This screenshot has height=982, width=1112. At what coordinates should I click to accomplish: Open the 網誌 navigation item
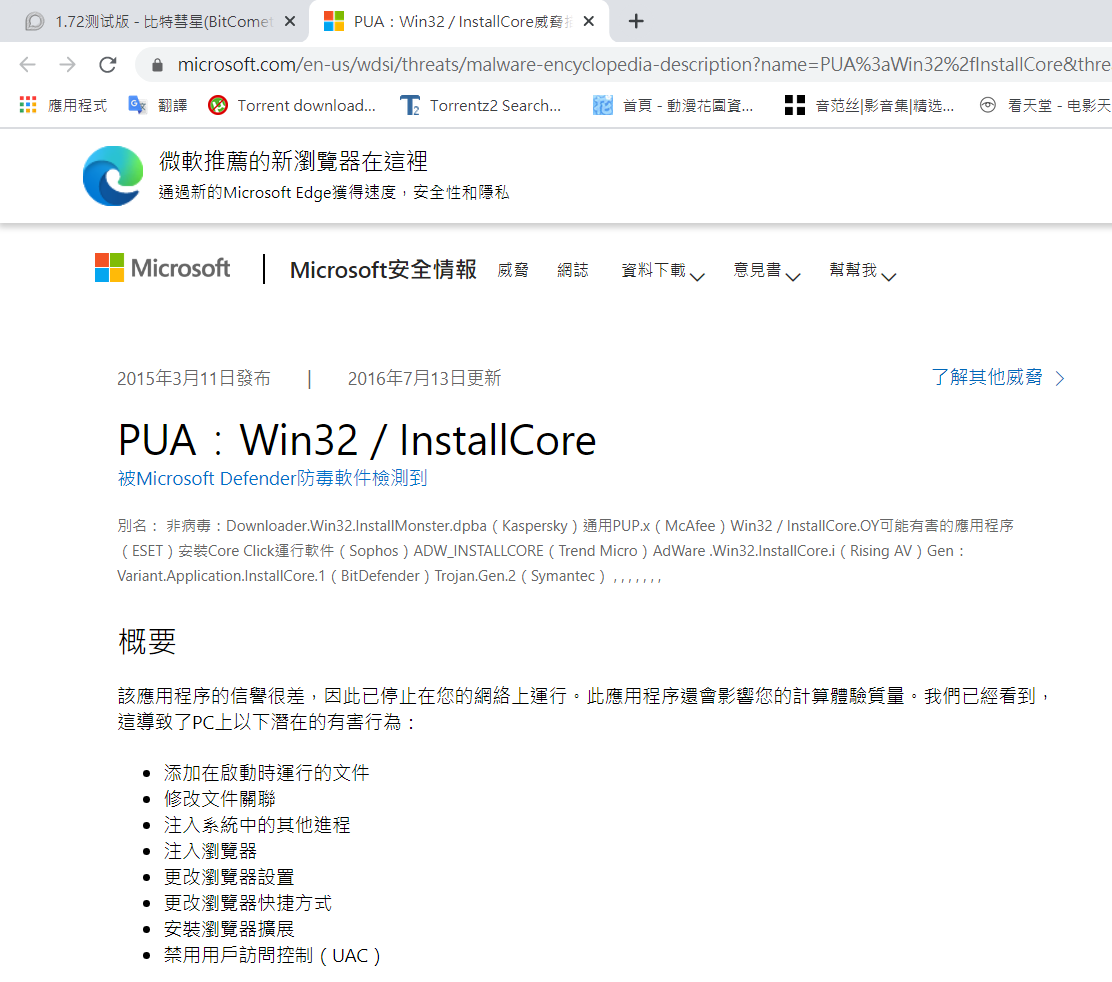[572, 270]
